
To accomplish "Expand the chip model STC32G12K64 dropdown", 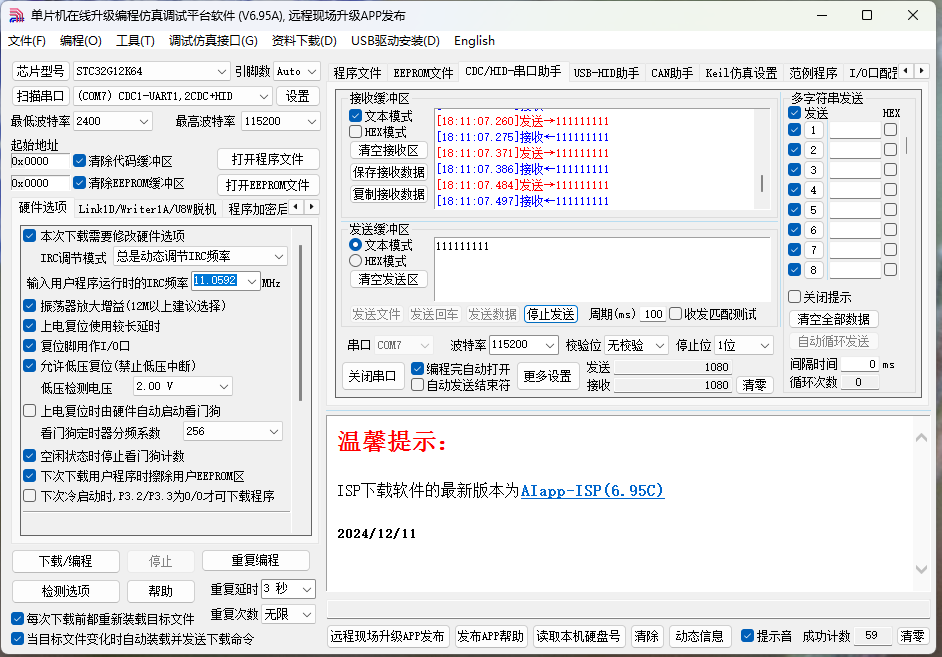I will (221, 71).
